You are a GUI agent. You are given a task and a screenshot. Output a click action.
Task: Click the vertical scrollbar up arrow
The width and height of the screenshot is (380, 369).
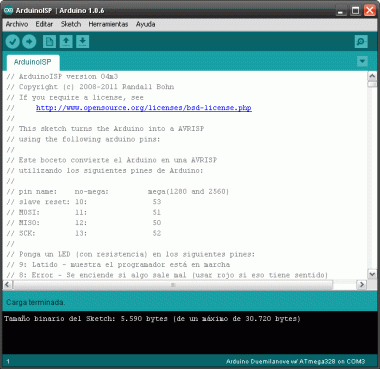[x=372, y=76]
